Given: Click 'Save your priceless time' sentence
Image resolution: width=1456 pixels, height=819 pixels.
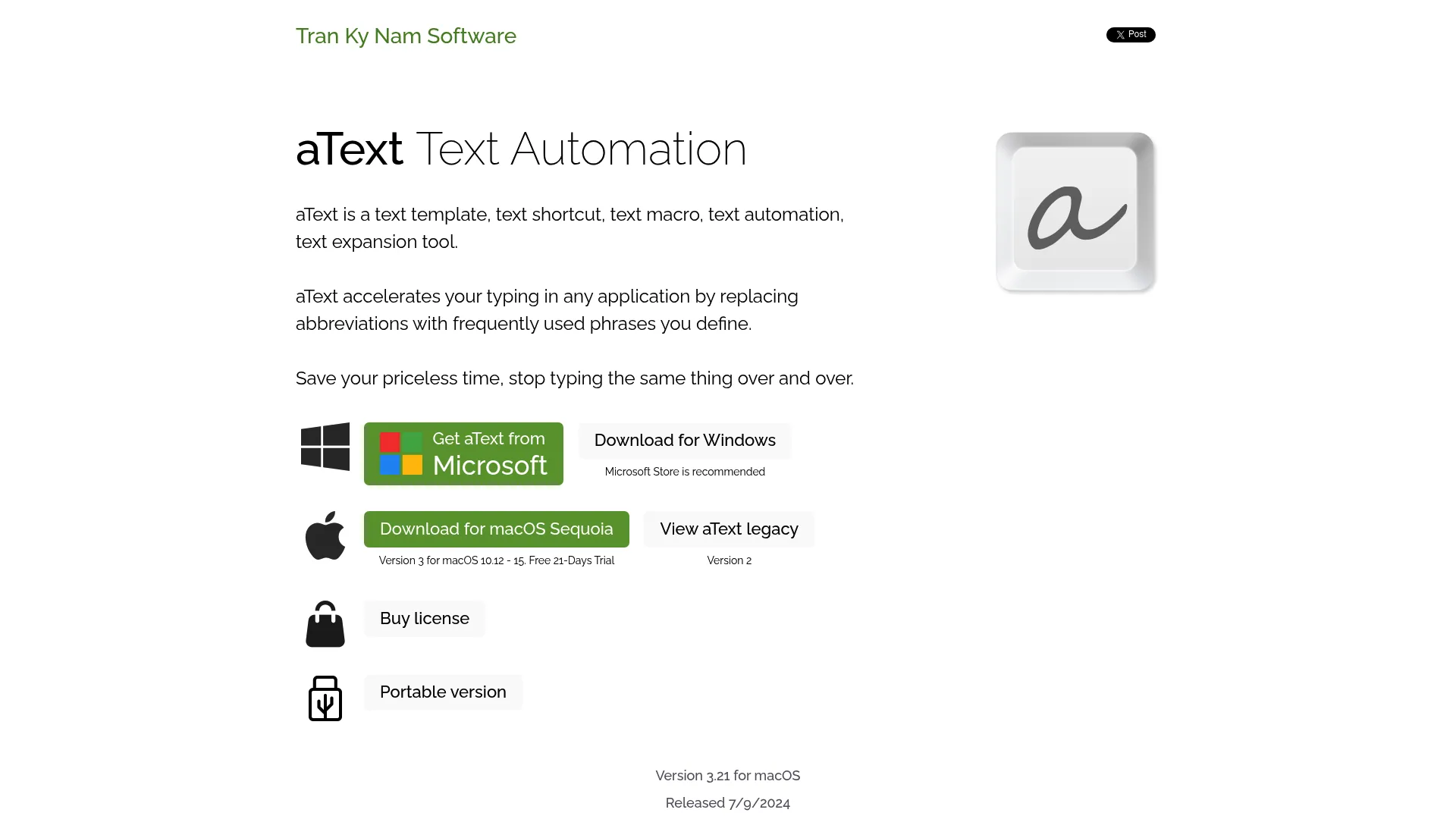Looking at the screenshot, I should (575, 378).
